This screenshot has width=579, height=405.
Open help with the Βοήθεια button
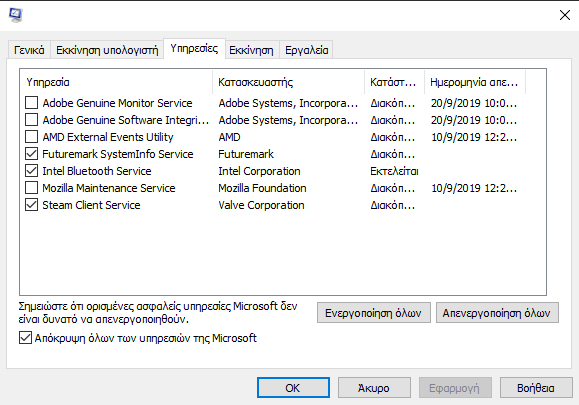click(536, 388)
